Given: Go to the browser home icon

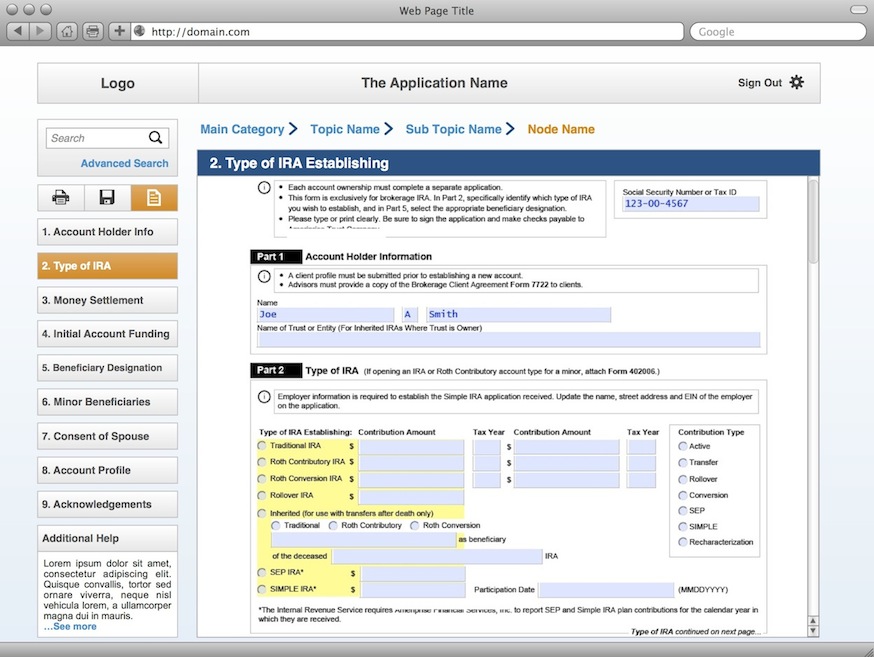Looking at the screenshot, I should click(x=67, y=31).
